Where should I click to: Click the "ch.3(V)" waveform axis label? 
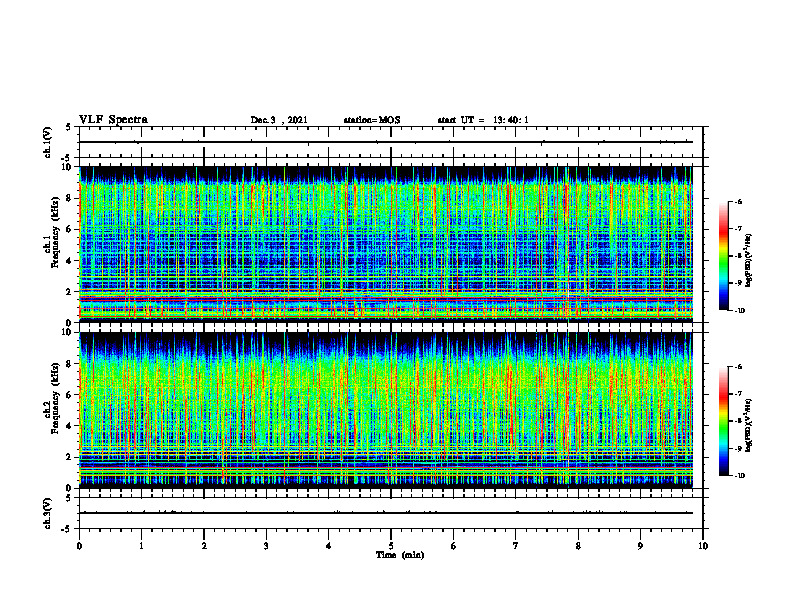point(47,513)
